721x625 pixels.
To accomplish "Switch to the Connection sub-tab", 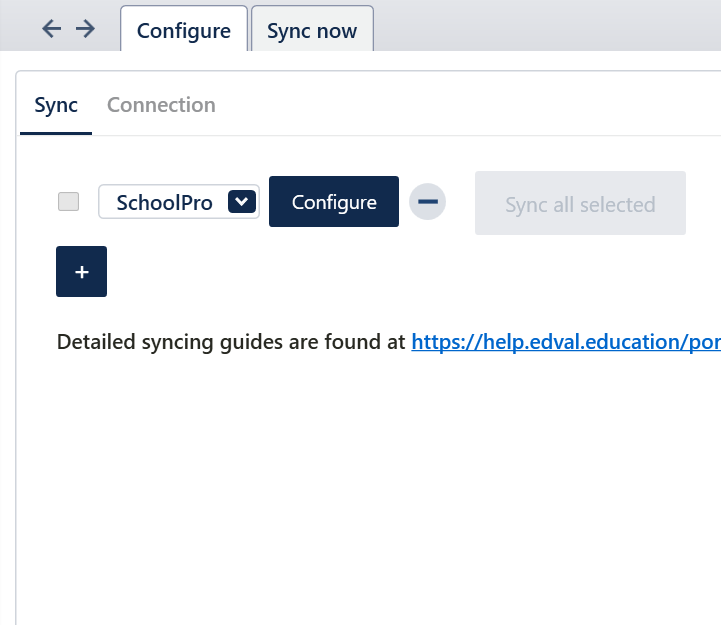I will pos(161,105).
